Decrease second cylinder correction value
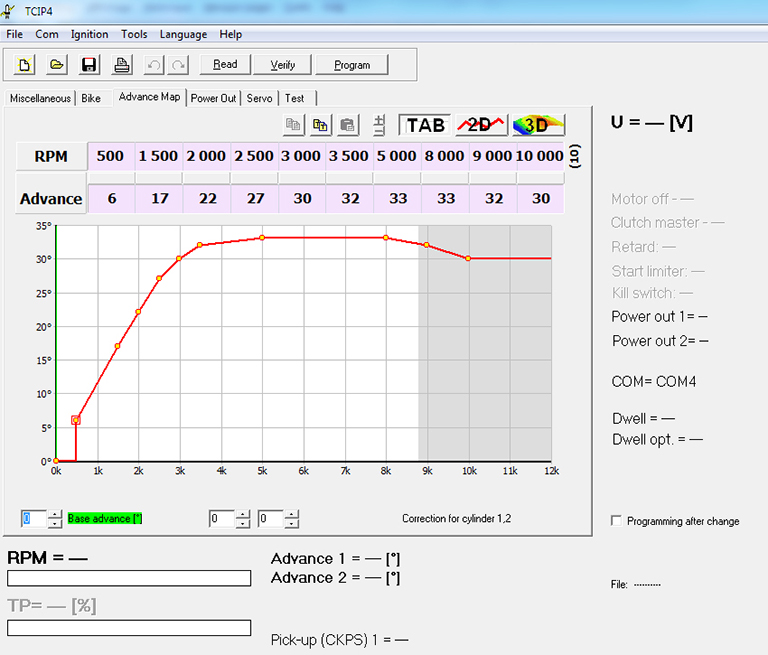Image resolution: width=768 pixels, height=655 pixels. click(x=291, y=523)
